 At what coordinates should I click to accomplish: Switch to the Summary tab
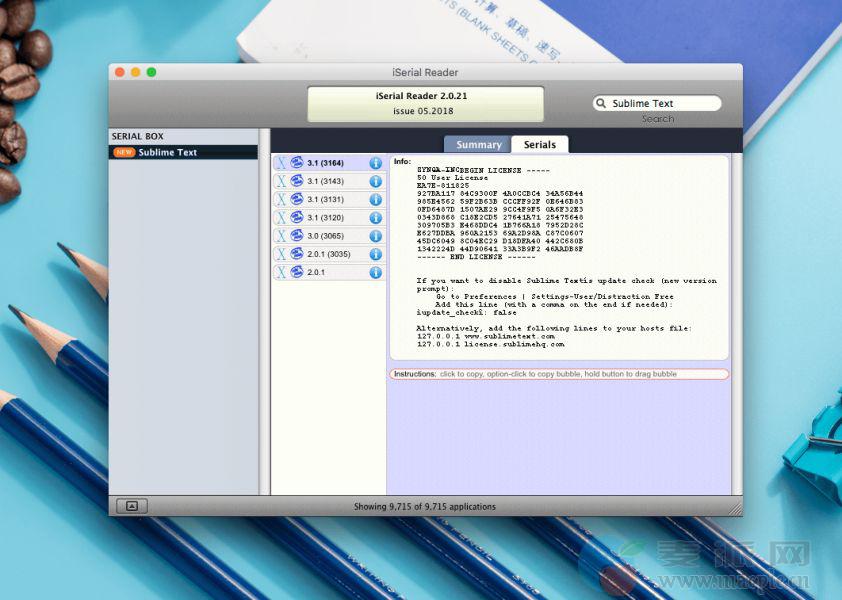tap(478, 145)
